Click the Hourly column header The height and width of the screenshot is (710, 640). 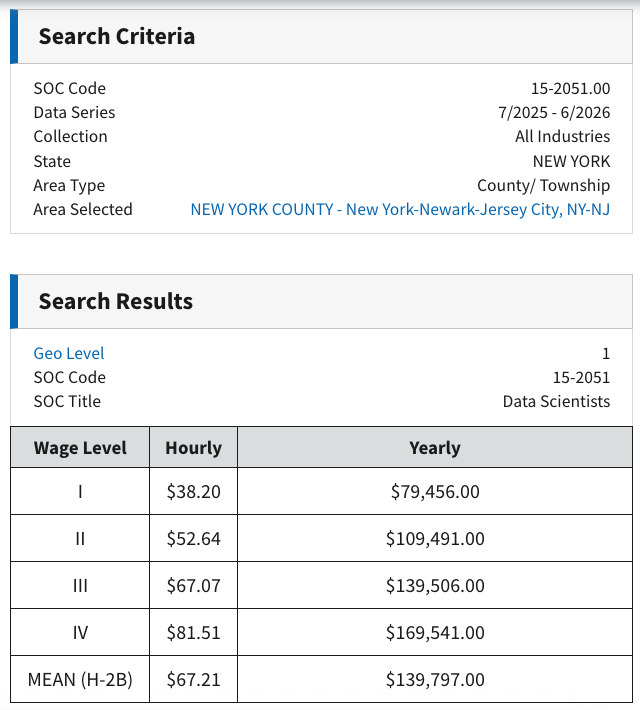click(x=193, y=447)
